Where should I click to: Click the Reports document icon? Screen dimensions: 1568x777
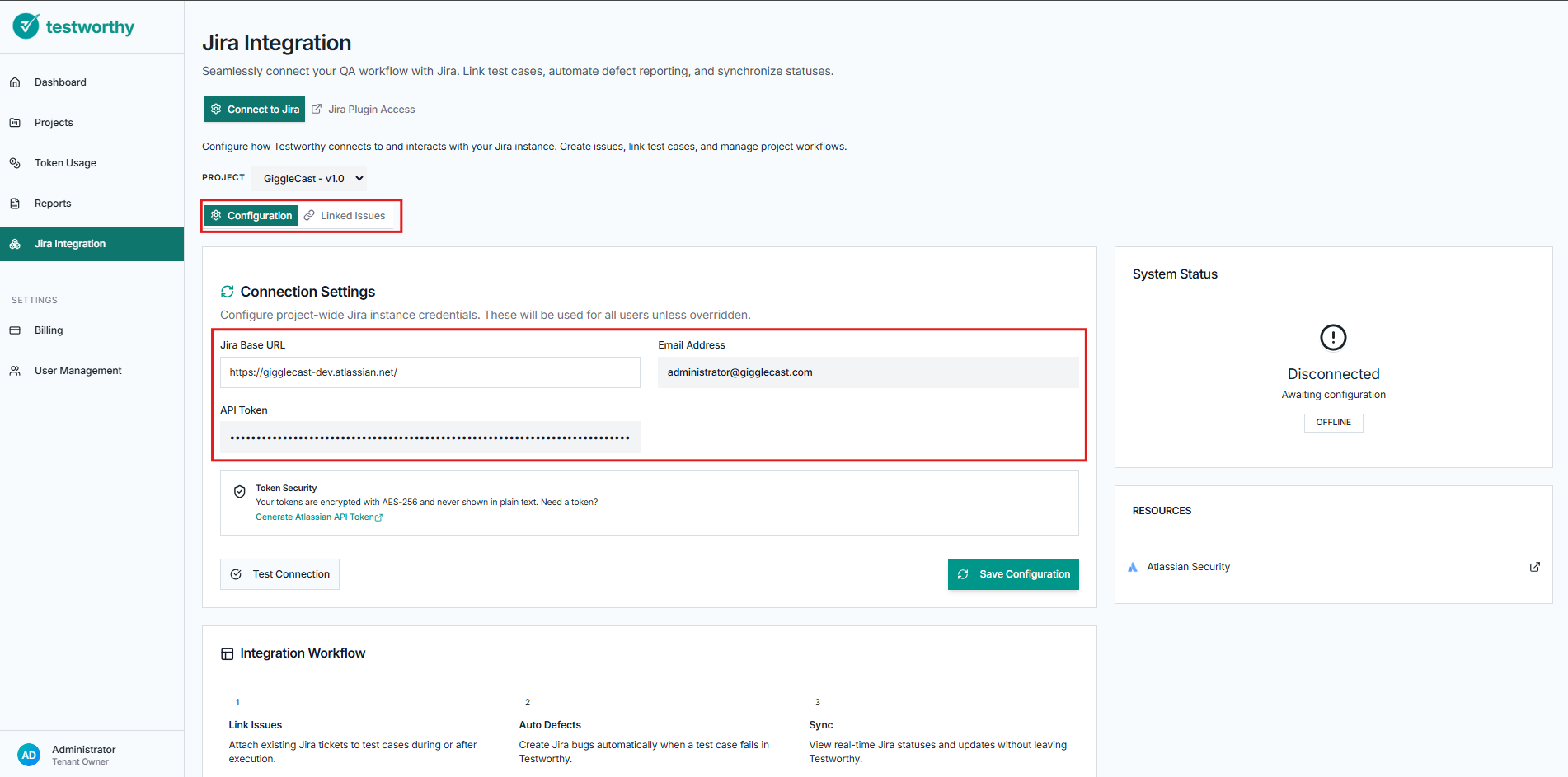pyautogui.click(x=15, y=204)
